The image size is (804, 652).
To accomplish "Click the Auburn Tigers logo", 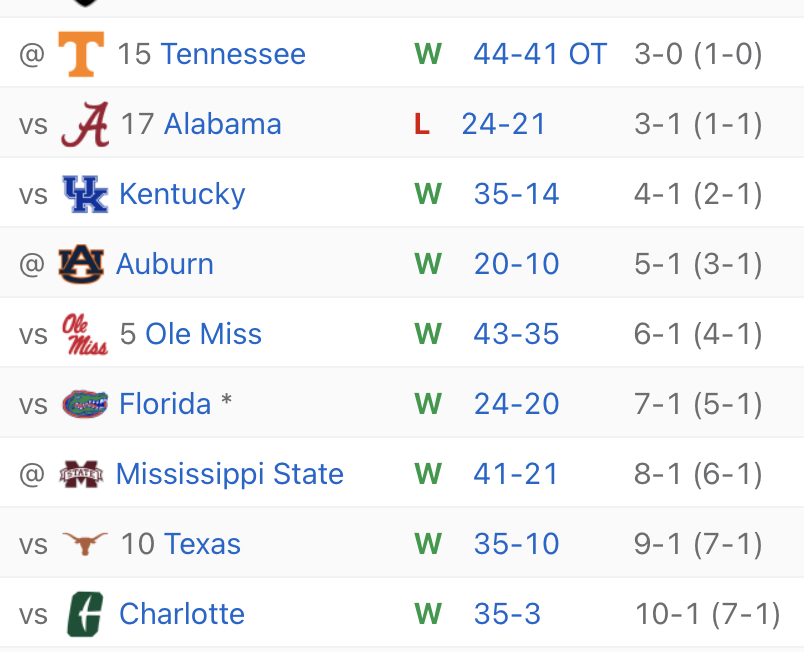I will click(80, 264).
